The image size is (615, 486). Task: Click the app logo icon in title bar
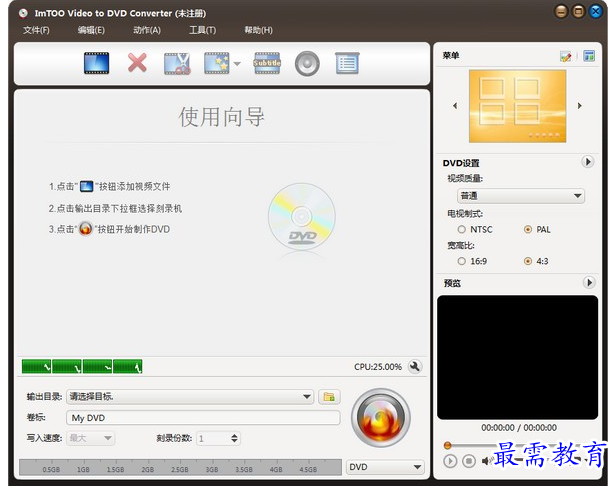(x=23, y=13)
